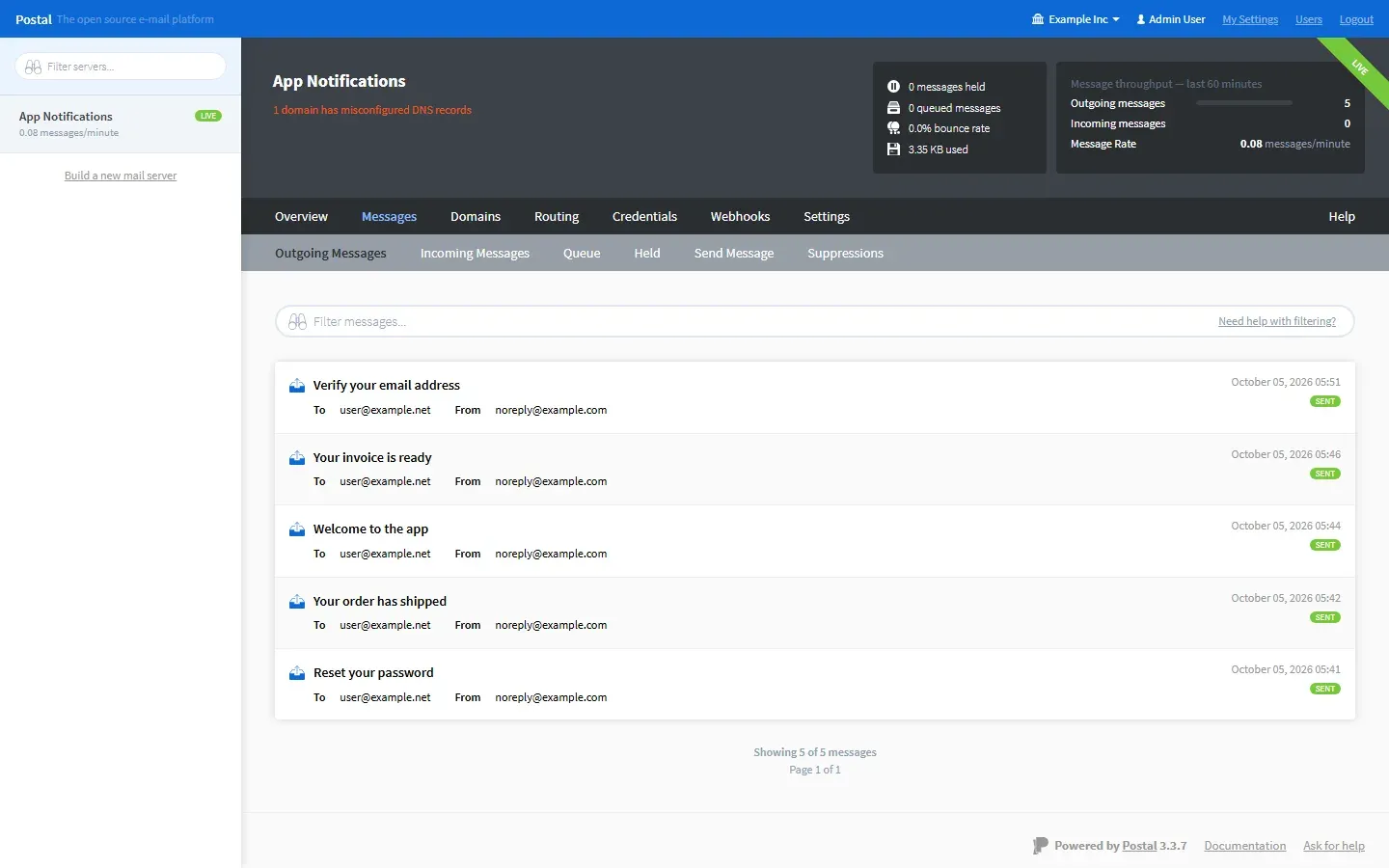Select the Webhooks tab
Image resolution: width=1389 pixels, height=868 pixels.
pyautogui.click(x=740, y=216)
